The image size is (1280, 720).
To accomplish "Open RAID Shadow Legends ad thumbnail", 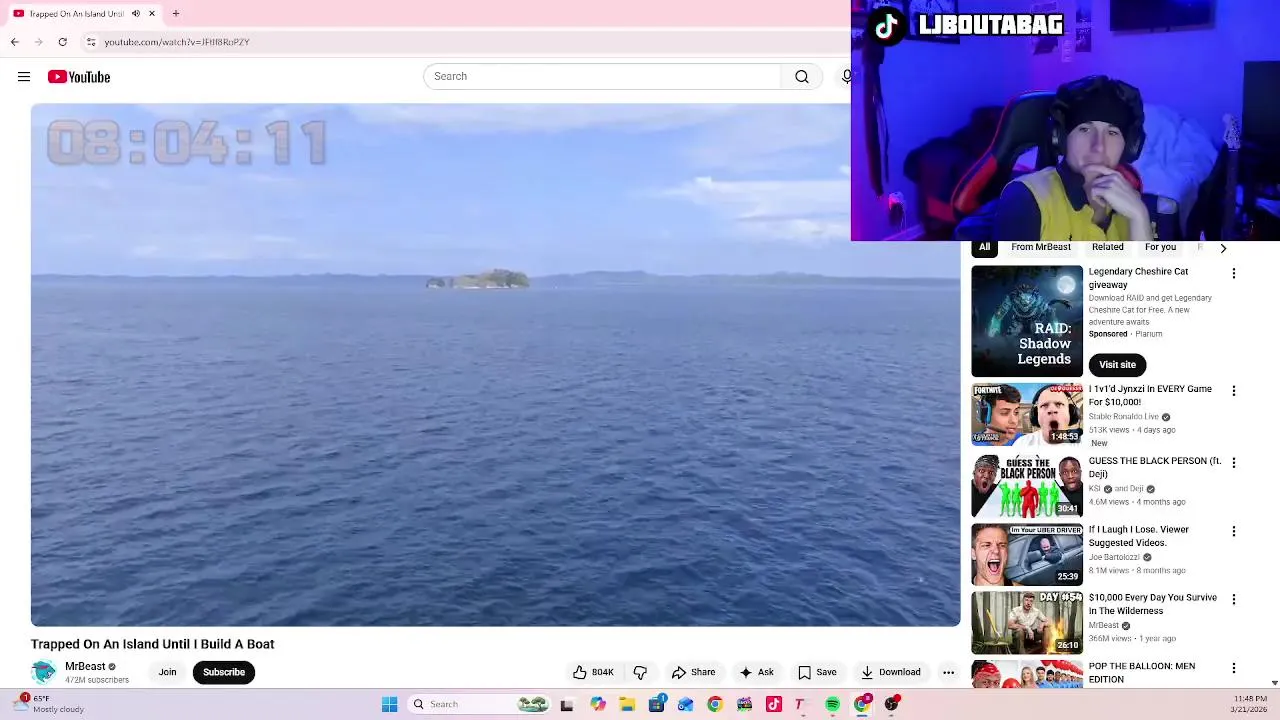I will click(1027, 321).
